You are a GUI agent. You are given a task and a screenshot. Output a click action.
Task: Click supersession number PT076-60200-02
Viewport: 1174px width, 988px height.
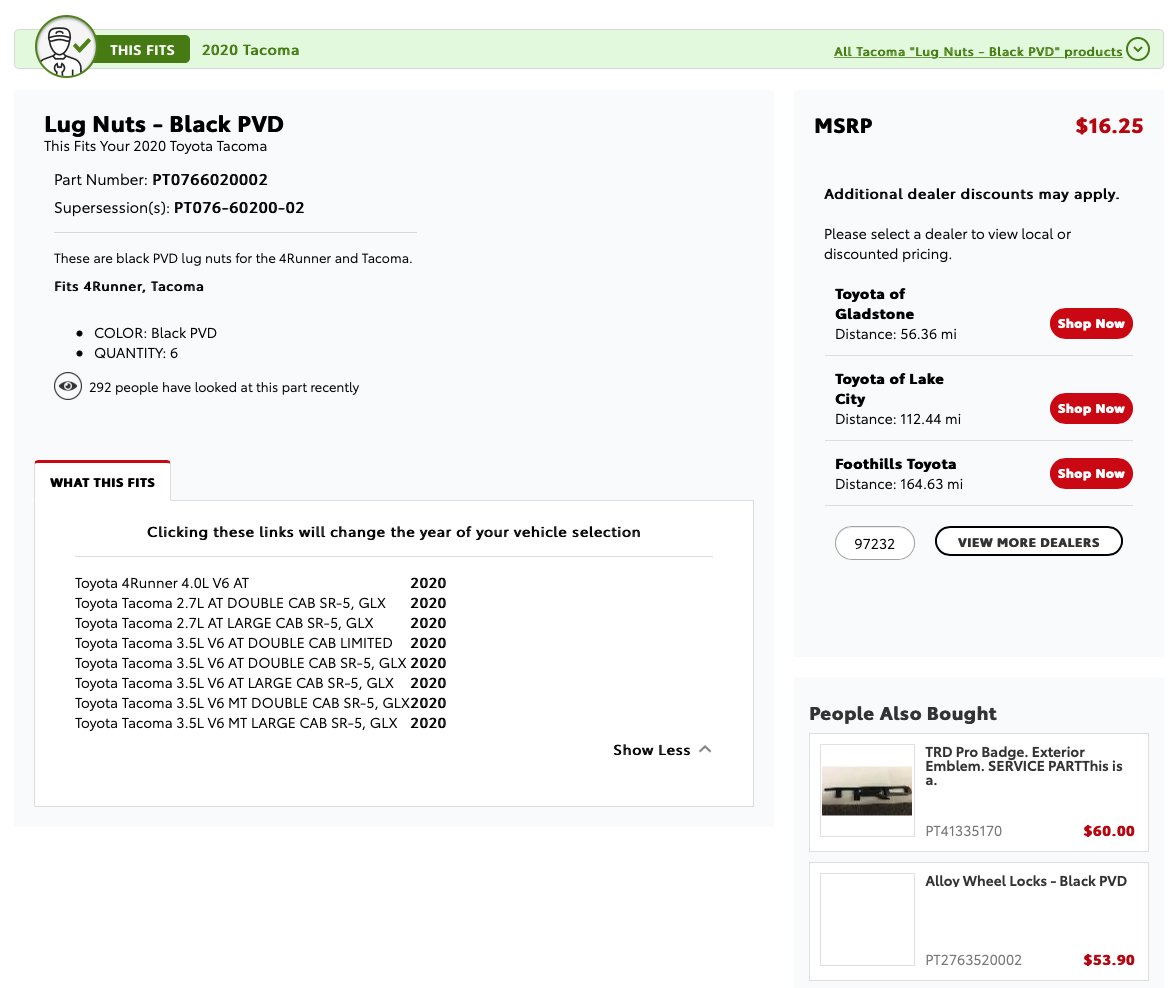click(239, 207)
